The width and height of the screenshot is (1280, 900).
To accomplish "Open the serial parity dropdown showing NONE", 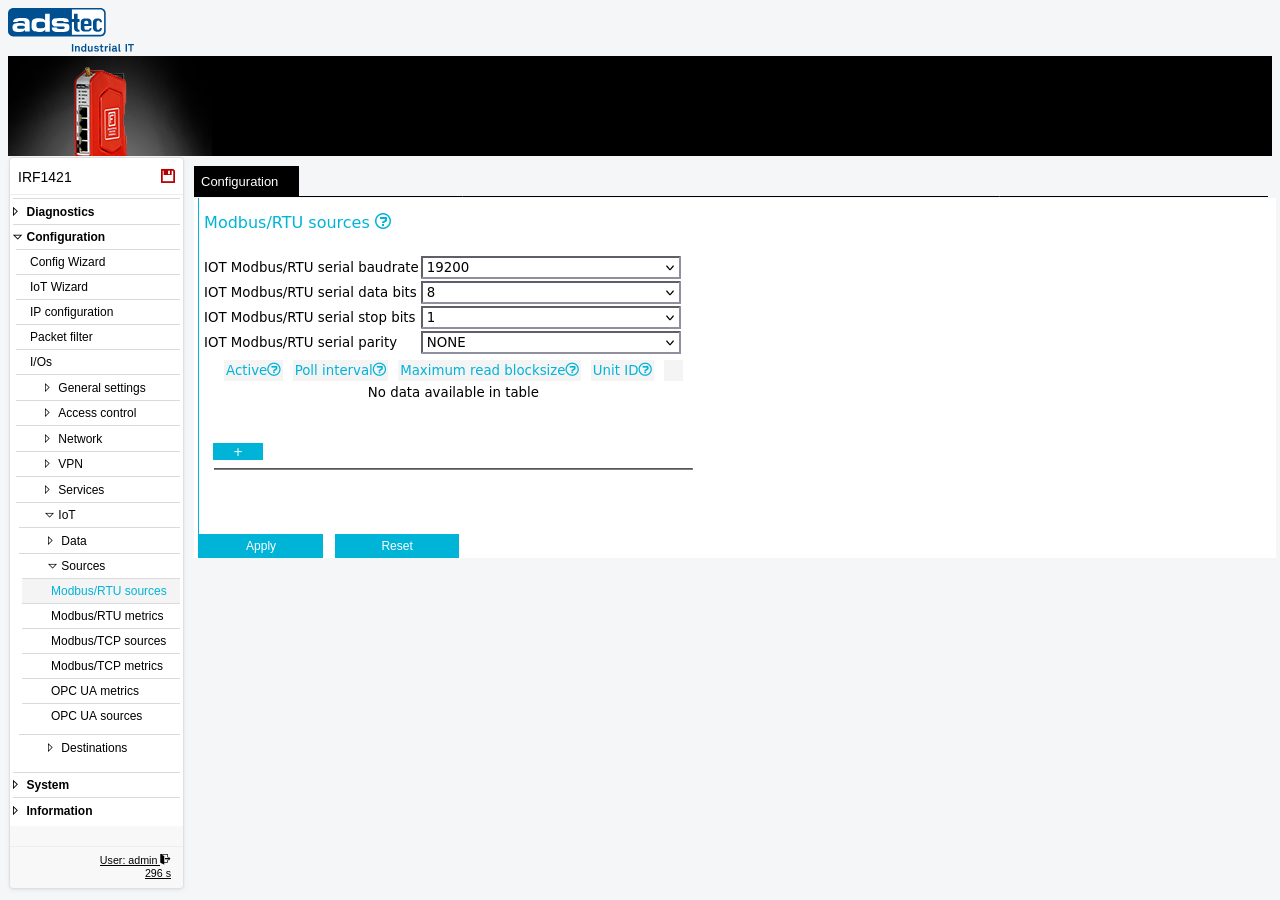I will 551,343.
